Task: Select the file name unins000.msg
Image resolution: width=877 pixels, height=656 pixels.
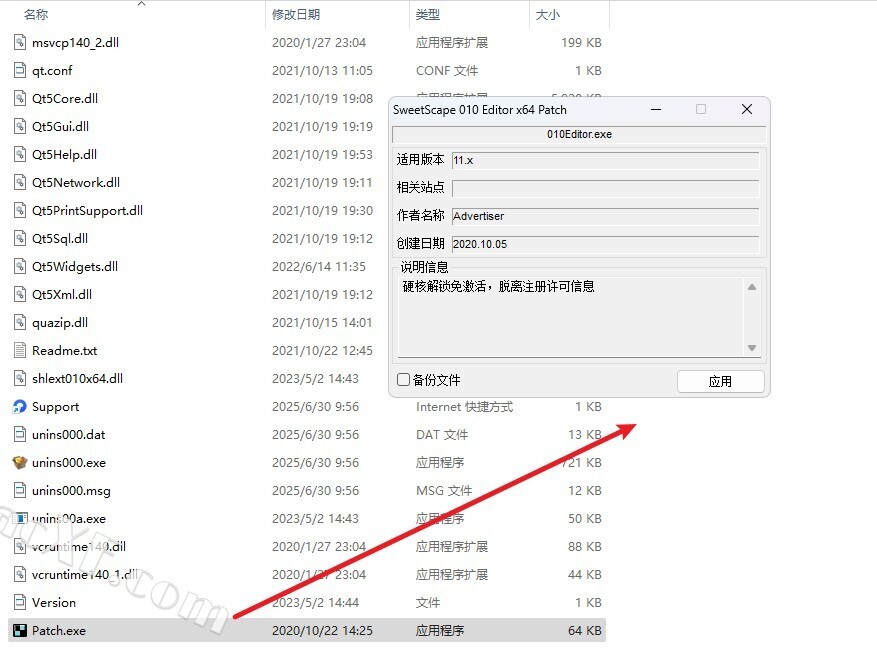Action: 71,491
